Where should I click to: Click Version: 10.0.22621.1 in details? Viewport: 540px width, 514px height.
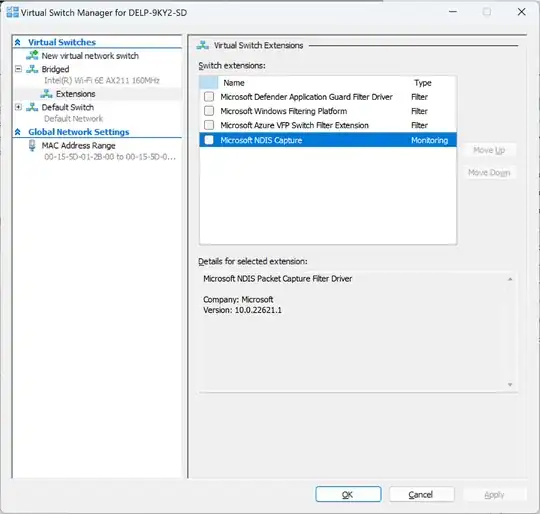[x=242, y=310]
